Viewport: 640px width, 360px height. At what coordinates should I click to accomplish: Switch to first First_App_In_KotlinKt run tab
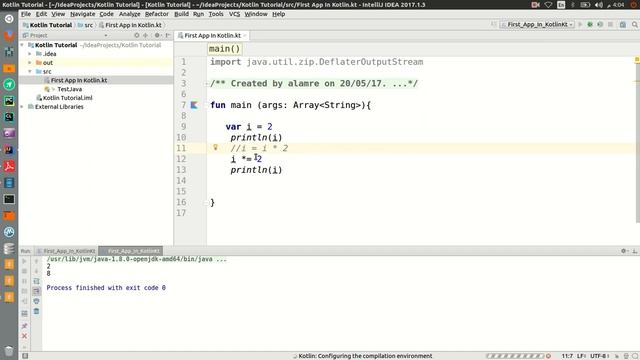[x=66, y=251]
